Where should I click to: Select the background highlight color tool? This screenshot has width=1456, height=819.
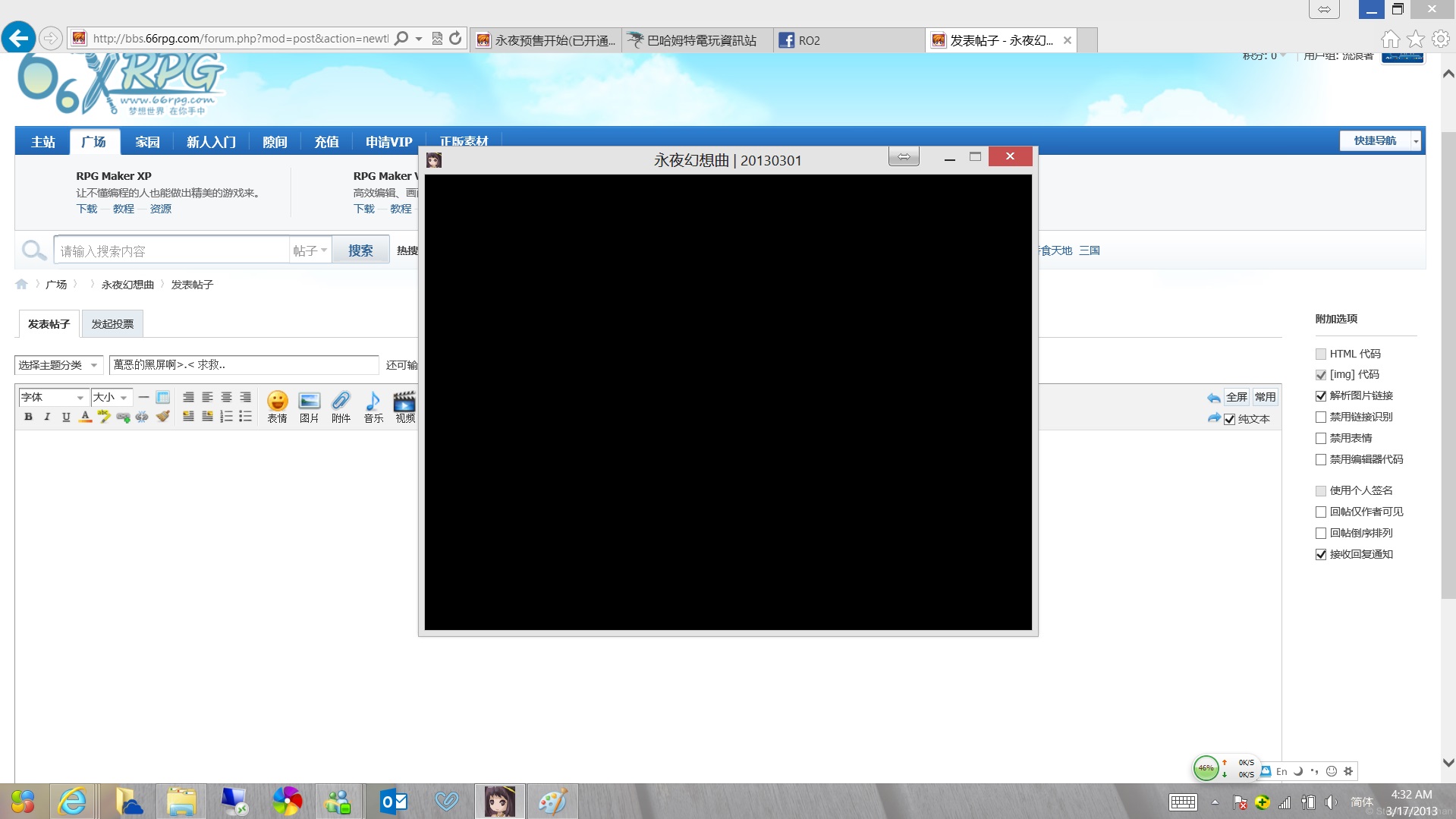coord(104,417)
